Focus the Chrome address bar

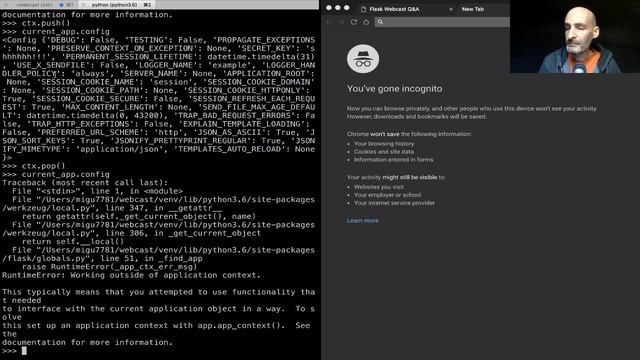click(x=443, y=22)
